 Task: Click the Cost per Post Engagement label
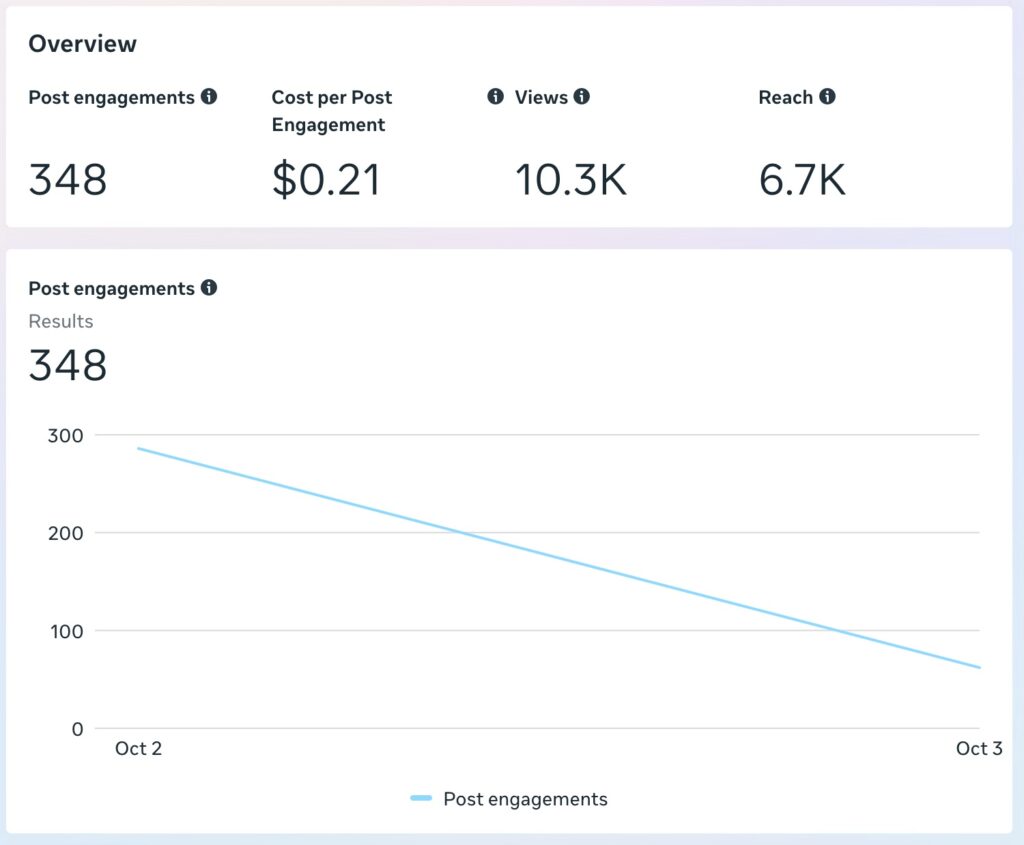331,111
